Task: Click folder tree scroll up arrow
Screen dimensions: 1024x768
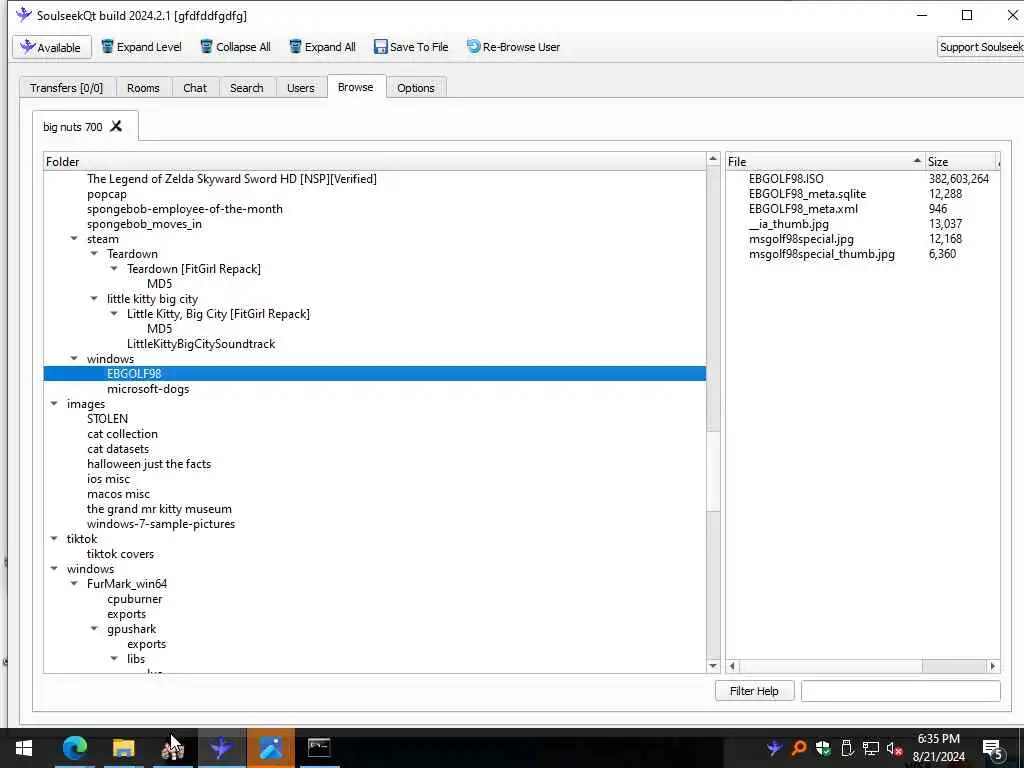Action: [x=713, y=159]
